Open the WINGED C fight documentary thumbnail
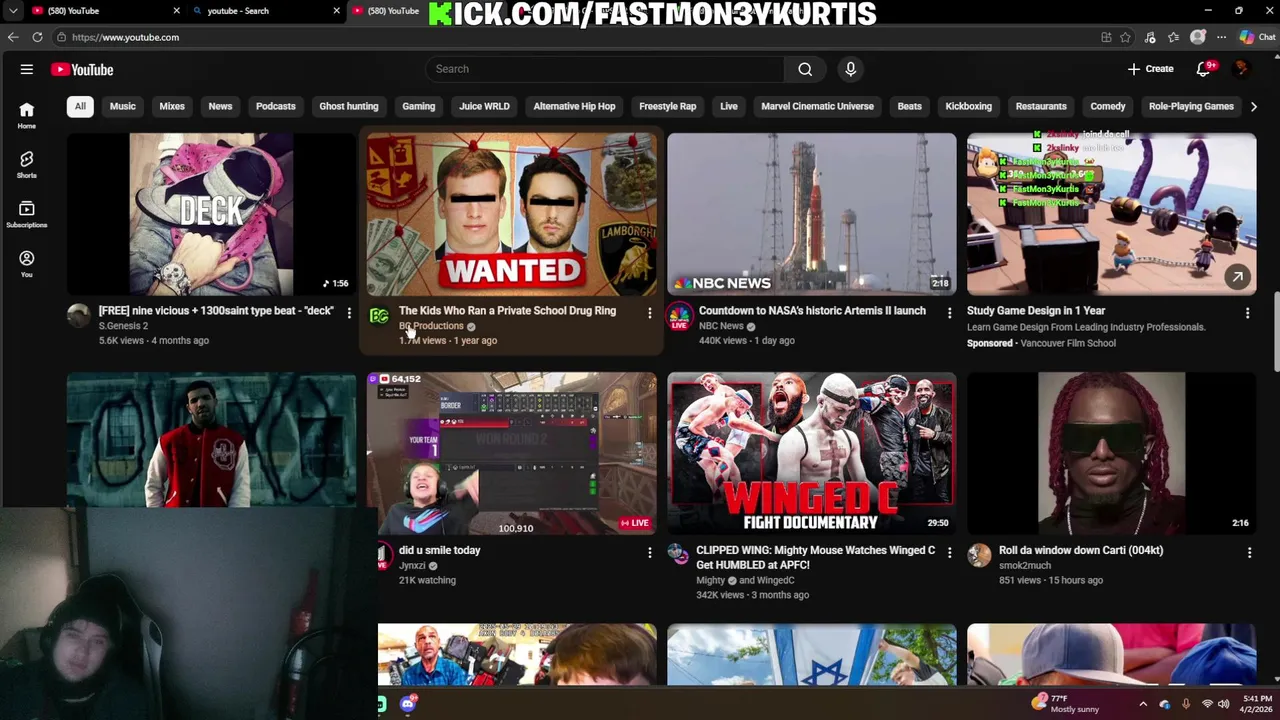 pos(811,453)
